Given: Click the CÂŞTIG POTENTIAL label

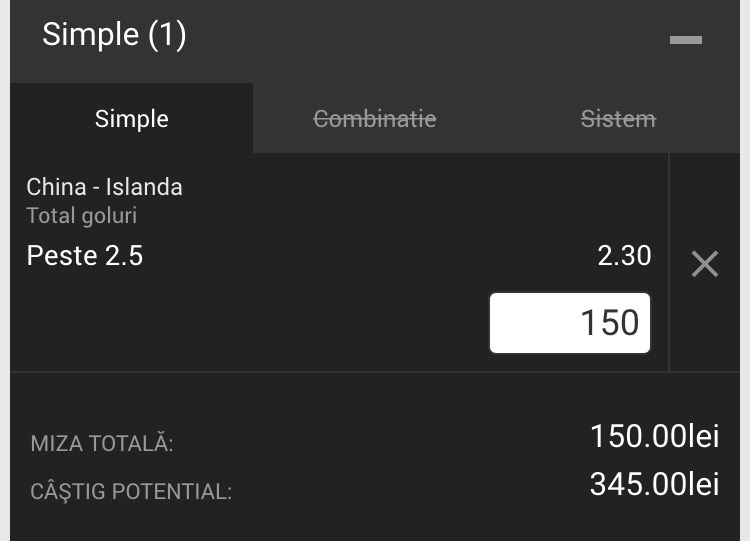Looking at the screenshot, I should point(131,491).
